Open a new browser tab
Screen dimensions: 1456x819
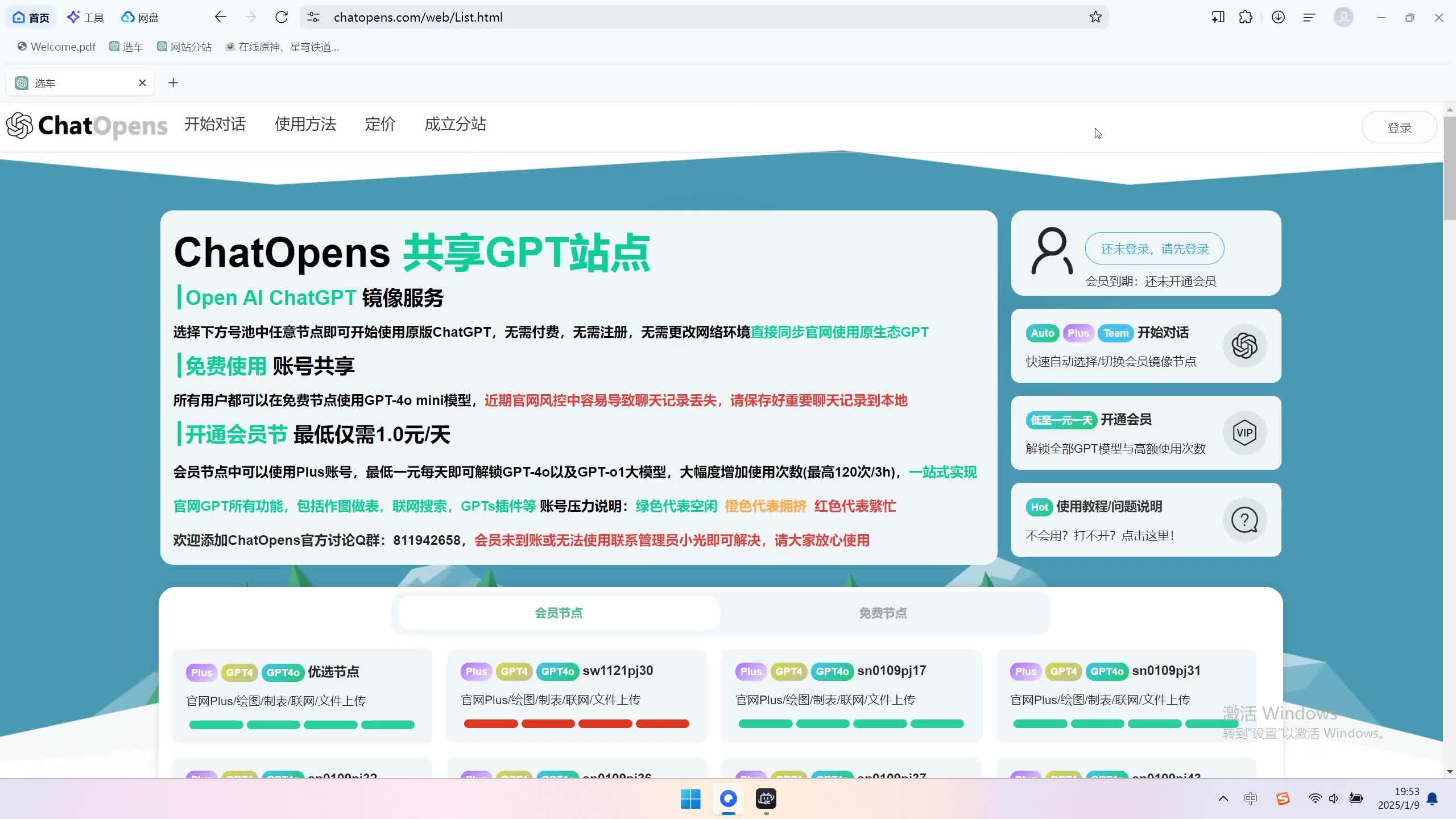[173, 83]
